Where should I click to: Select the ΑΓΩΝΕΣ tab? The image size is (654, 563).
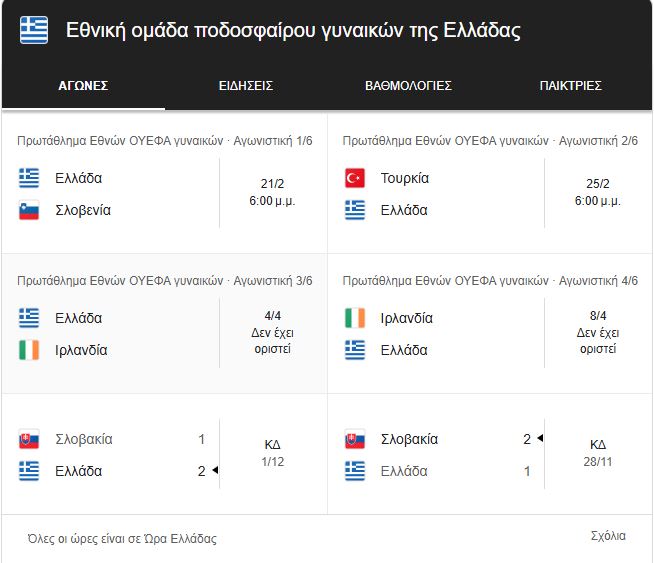[83, 86]
